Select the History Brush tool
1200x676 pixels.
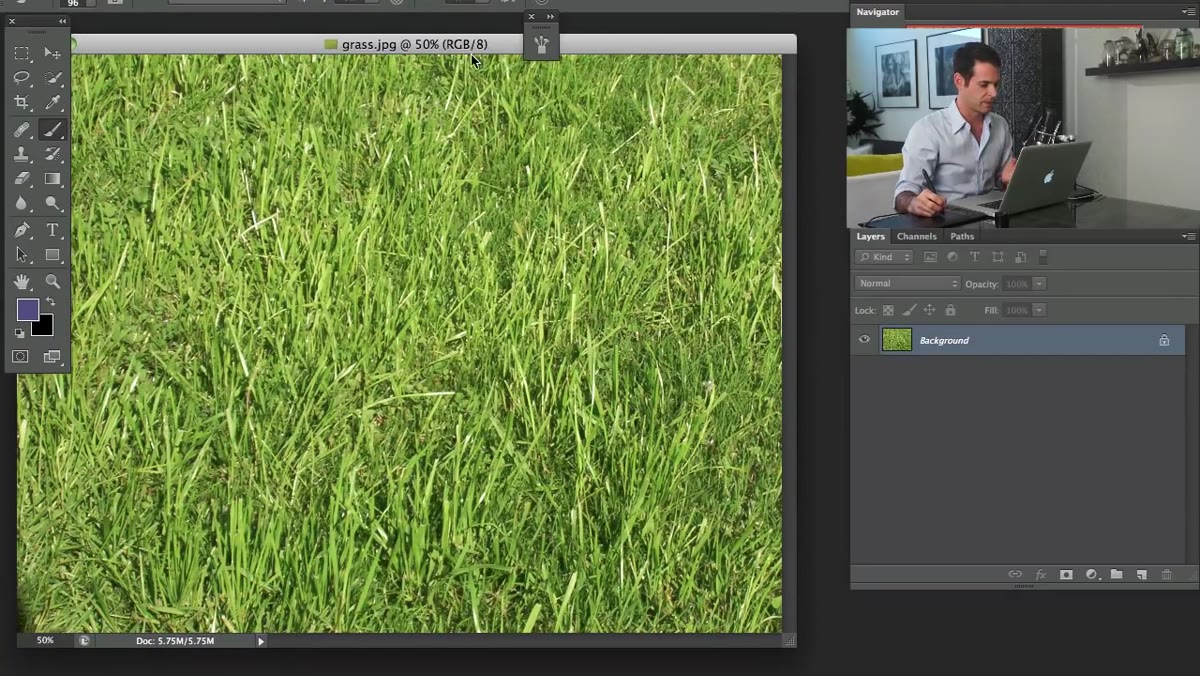tap(52, 154)
